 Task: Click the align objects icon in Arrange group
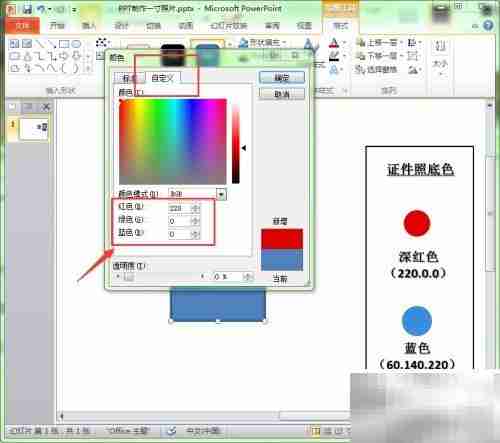click(x=412, y=43)
